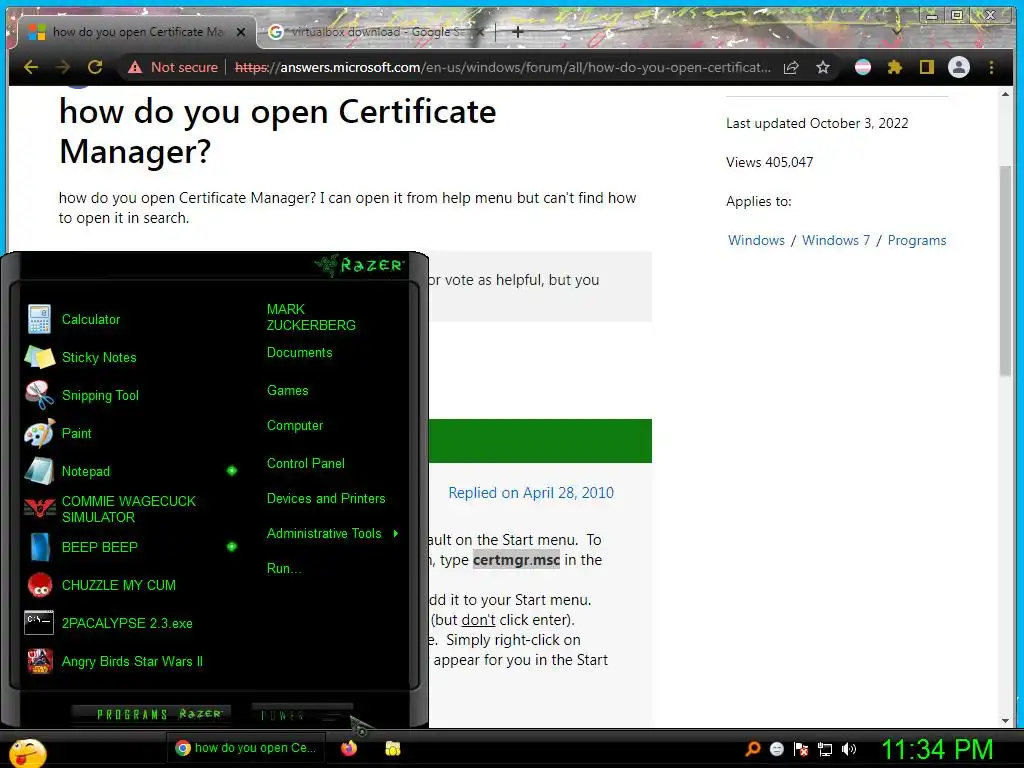Open the Snipping Tool entry
Viewport: 1024px width, 768px height.
coord(100,395)
